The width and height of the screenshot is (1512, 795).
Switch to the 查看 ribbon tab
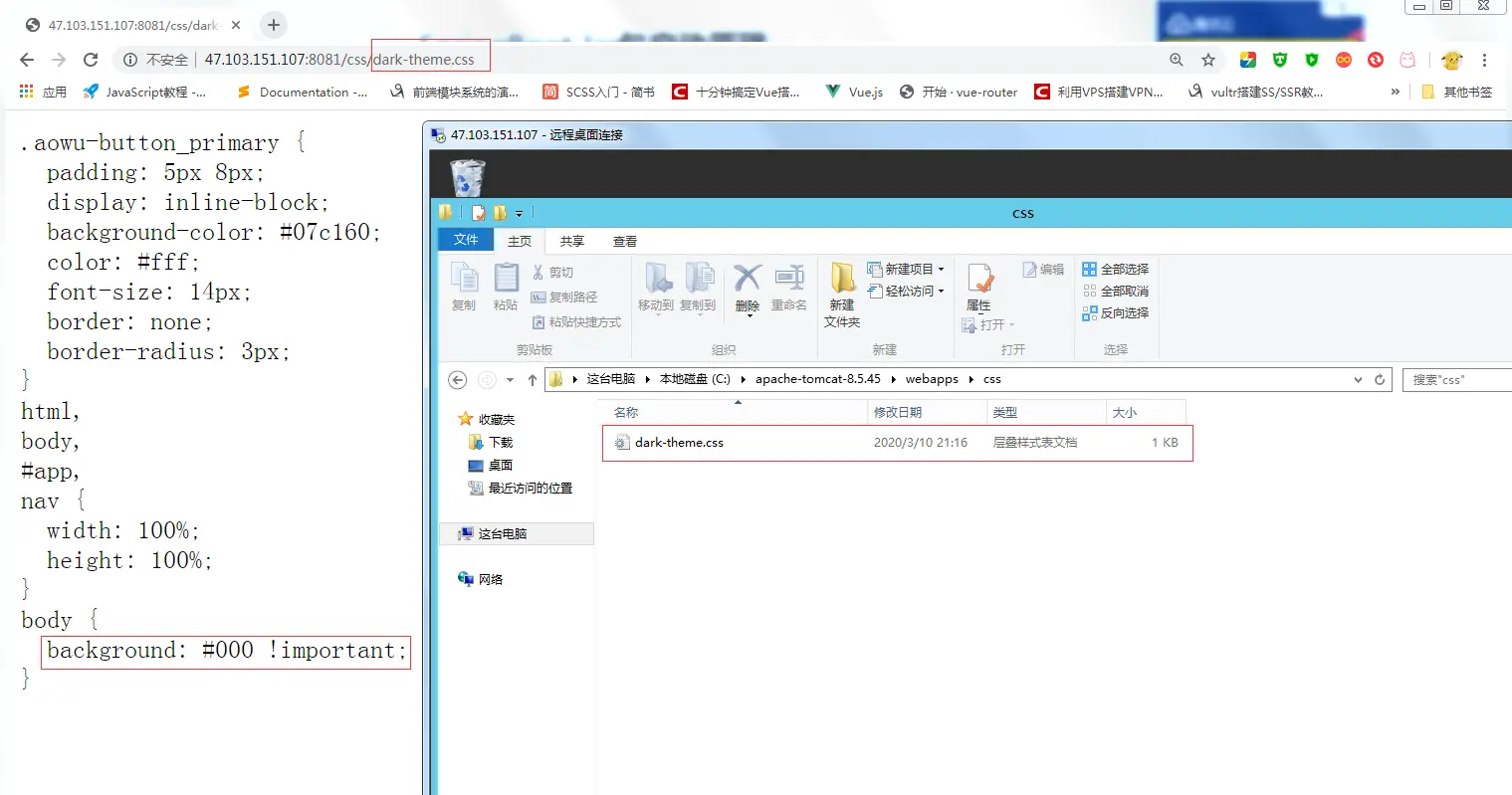624,241
